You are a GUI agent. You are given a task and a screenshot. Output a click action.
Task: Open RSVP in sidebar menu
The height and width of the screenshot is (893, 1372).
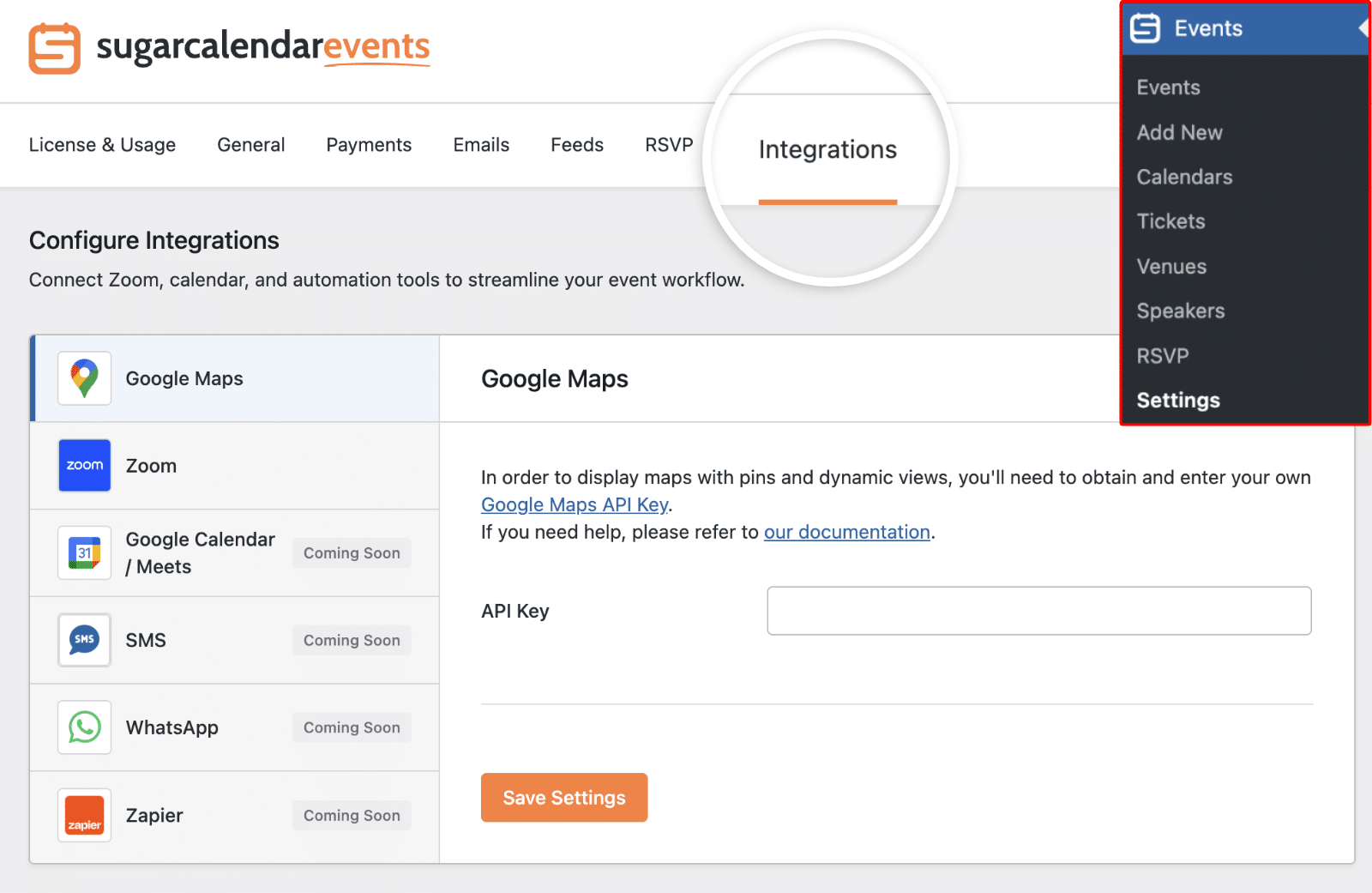[x=1163, y=356]
